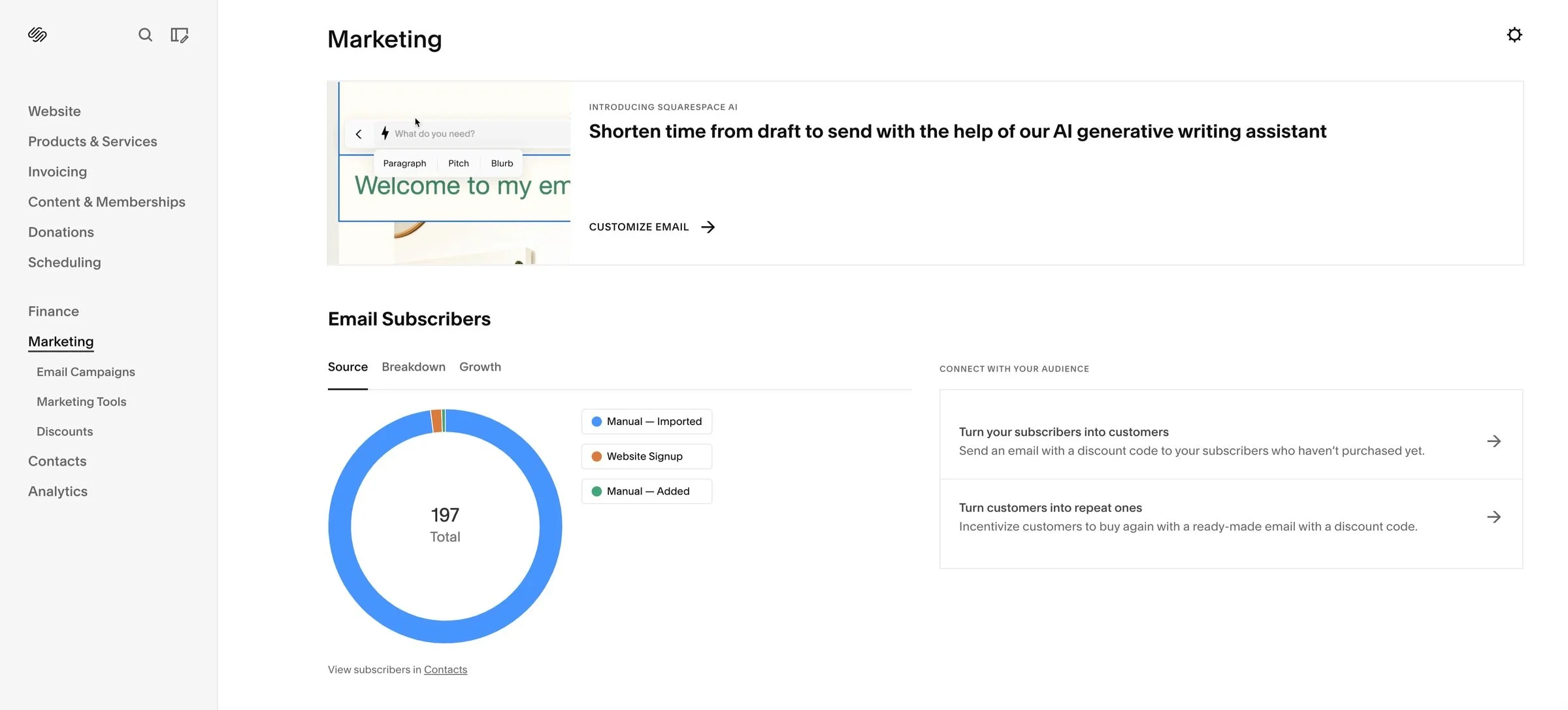Open the marketing settings gear icon
The image size is (1568, 710).
[1514, 35]
